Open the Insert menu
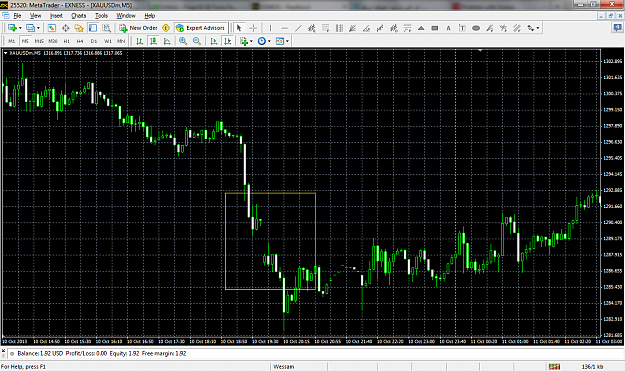The image size is (625, 371). 56,16
